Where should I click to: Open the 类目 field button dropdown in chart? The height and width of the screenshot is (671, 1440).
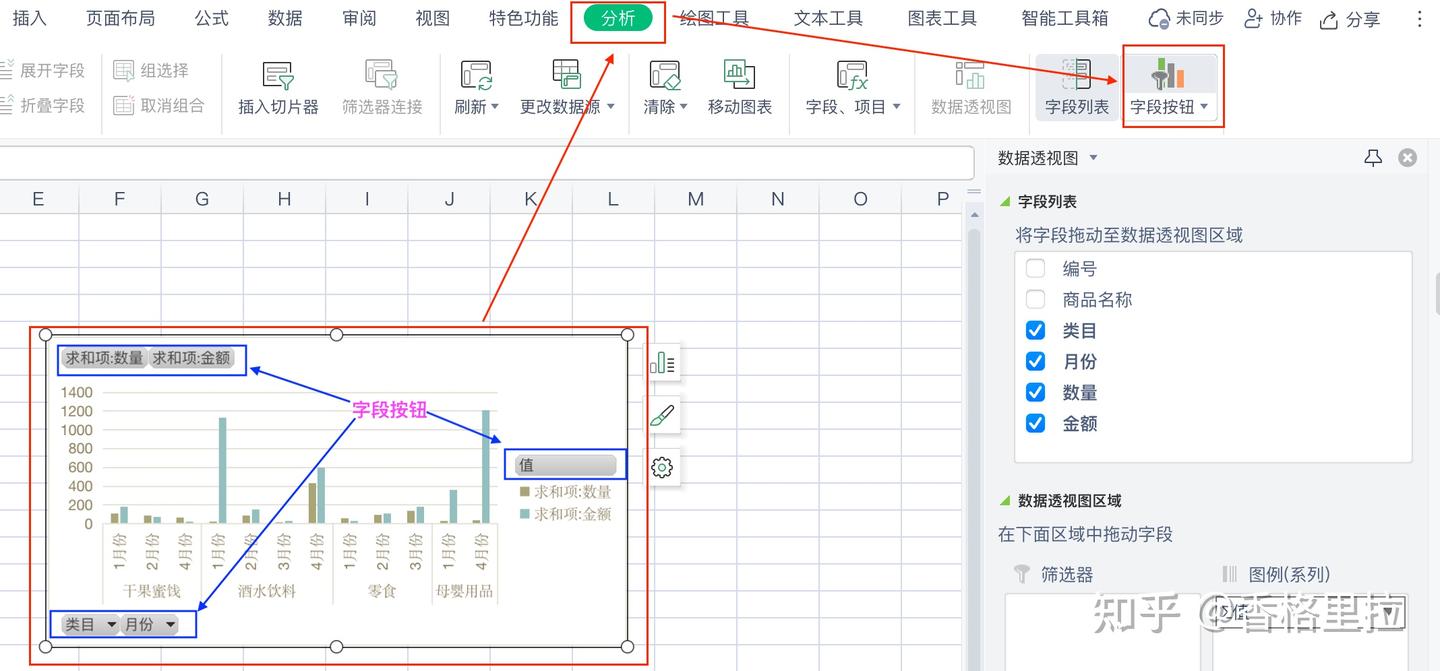click(x=111, y=625)
